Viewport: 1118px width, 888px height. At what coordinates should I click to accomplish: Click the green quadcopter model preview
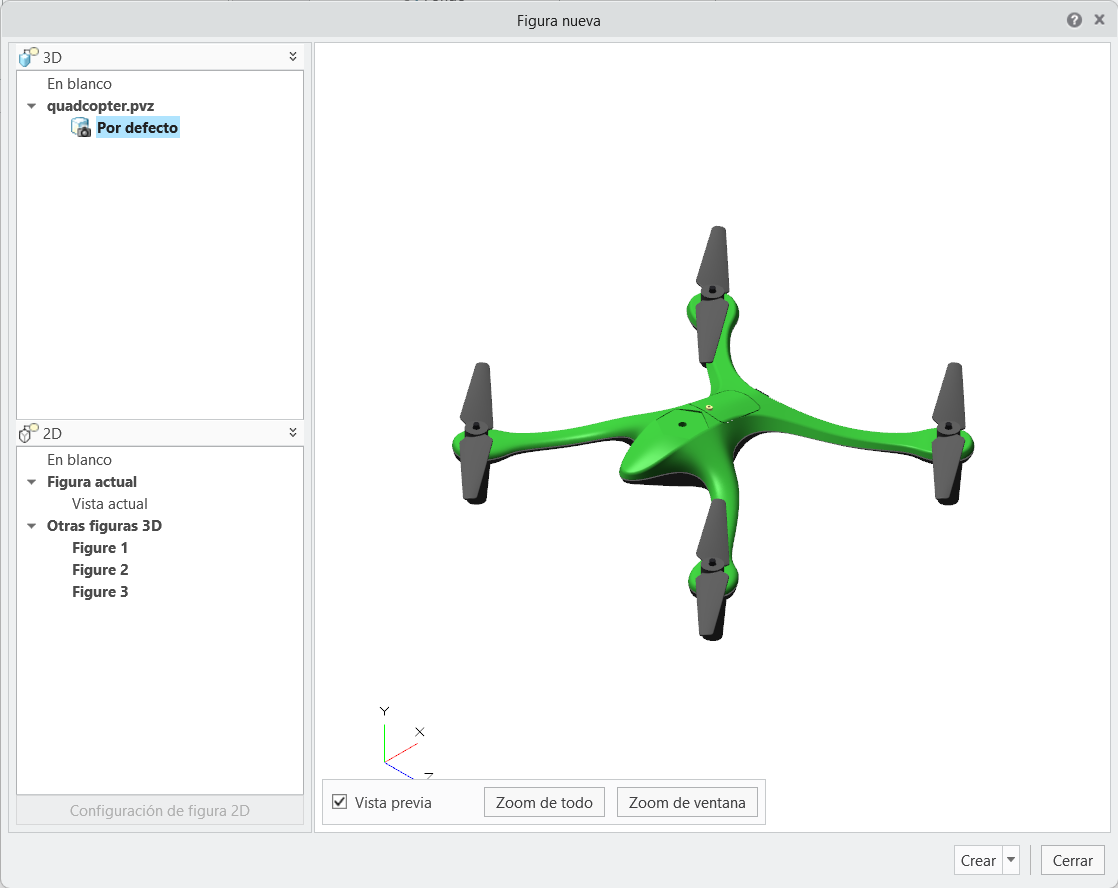(x=713, y=433)
